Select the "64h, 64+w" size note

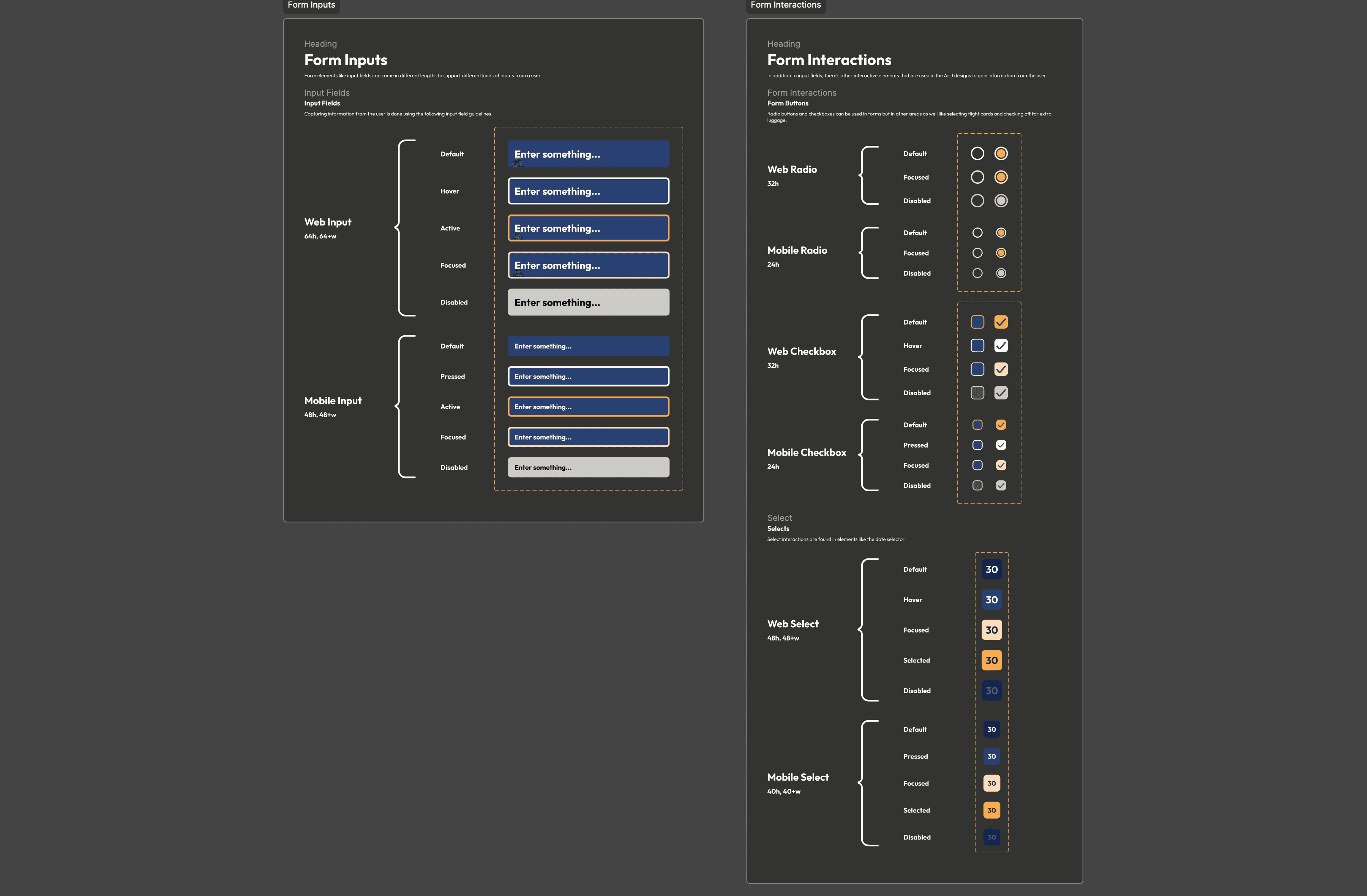[x=320, y=237]
